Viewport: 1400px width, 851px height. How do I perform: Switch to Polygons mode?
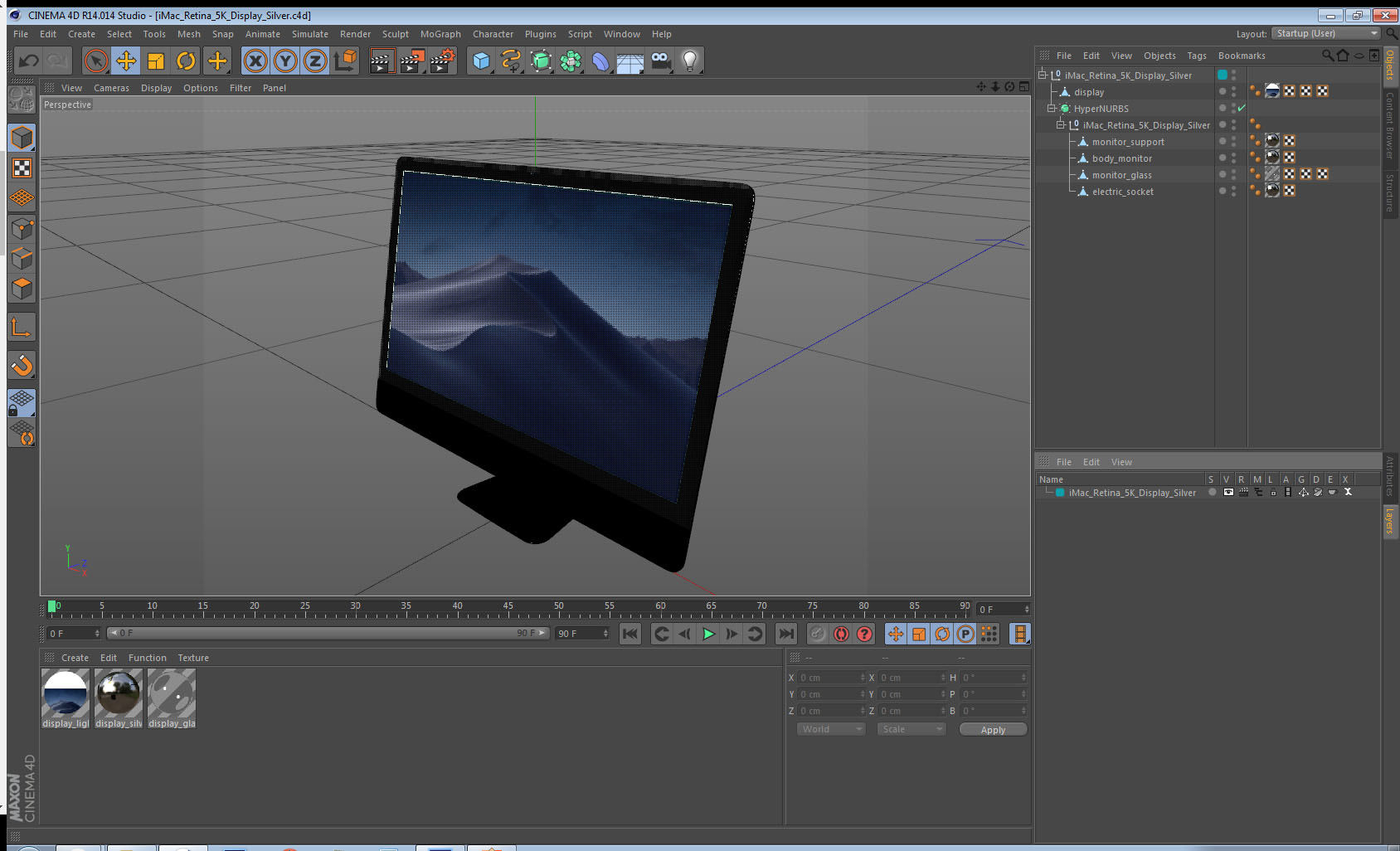point(22,289)
